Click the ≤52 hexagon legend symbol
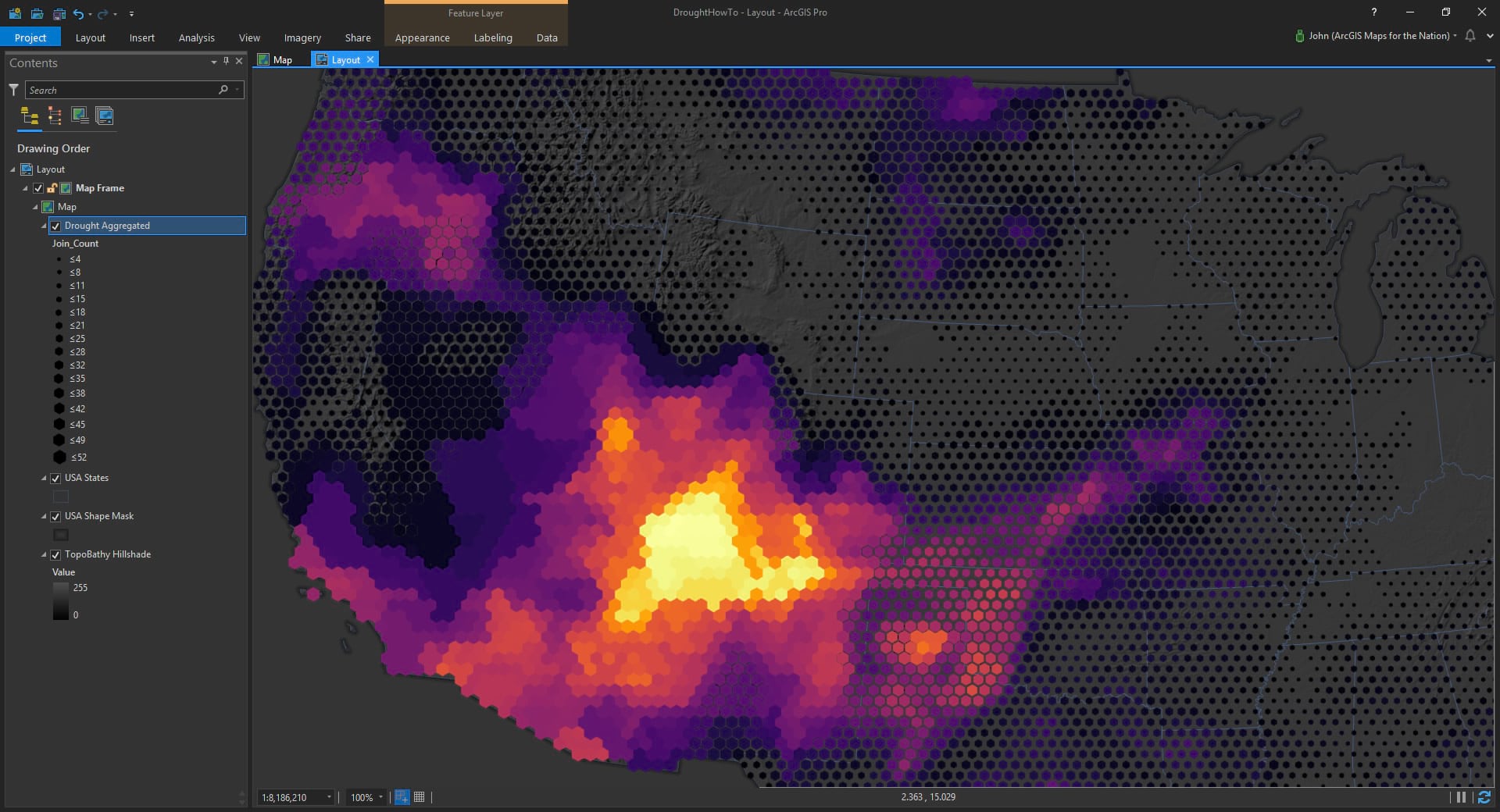 click(59, 458)
